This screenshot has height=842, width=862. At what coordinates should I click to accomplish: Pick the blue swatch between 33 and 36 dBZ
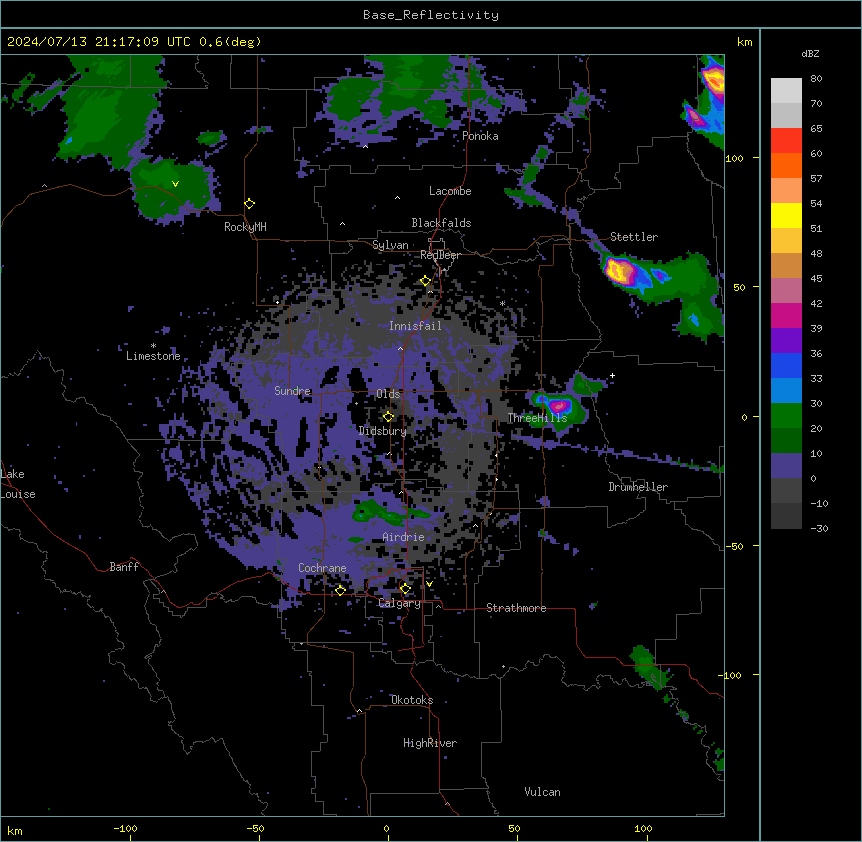coord(786,365)
